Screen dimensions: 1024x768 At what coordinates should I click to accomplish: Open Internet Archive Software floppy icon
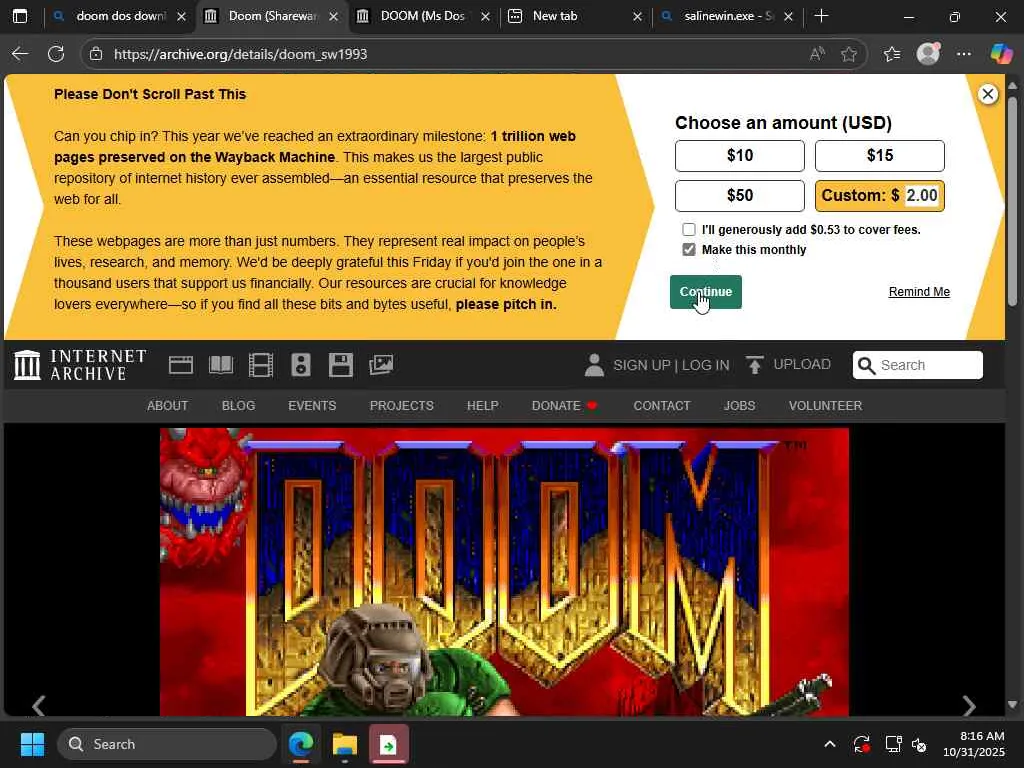[340, 365]
